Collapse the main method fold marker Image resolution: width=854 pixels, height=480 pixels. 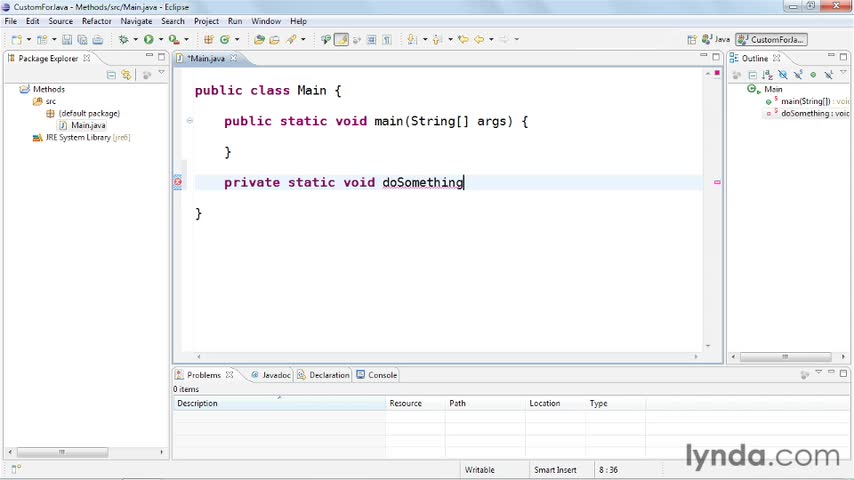pyautogui.click(x=190, y=120)
